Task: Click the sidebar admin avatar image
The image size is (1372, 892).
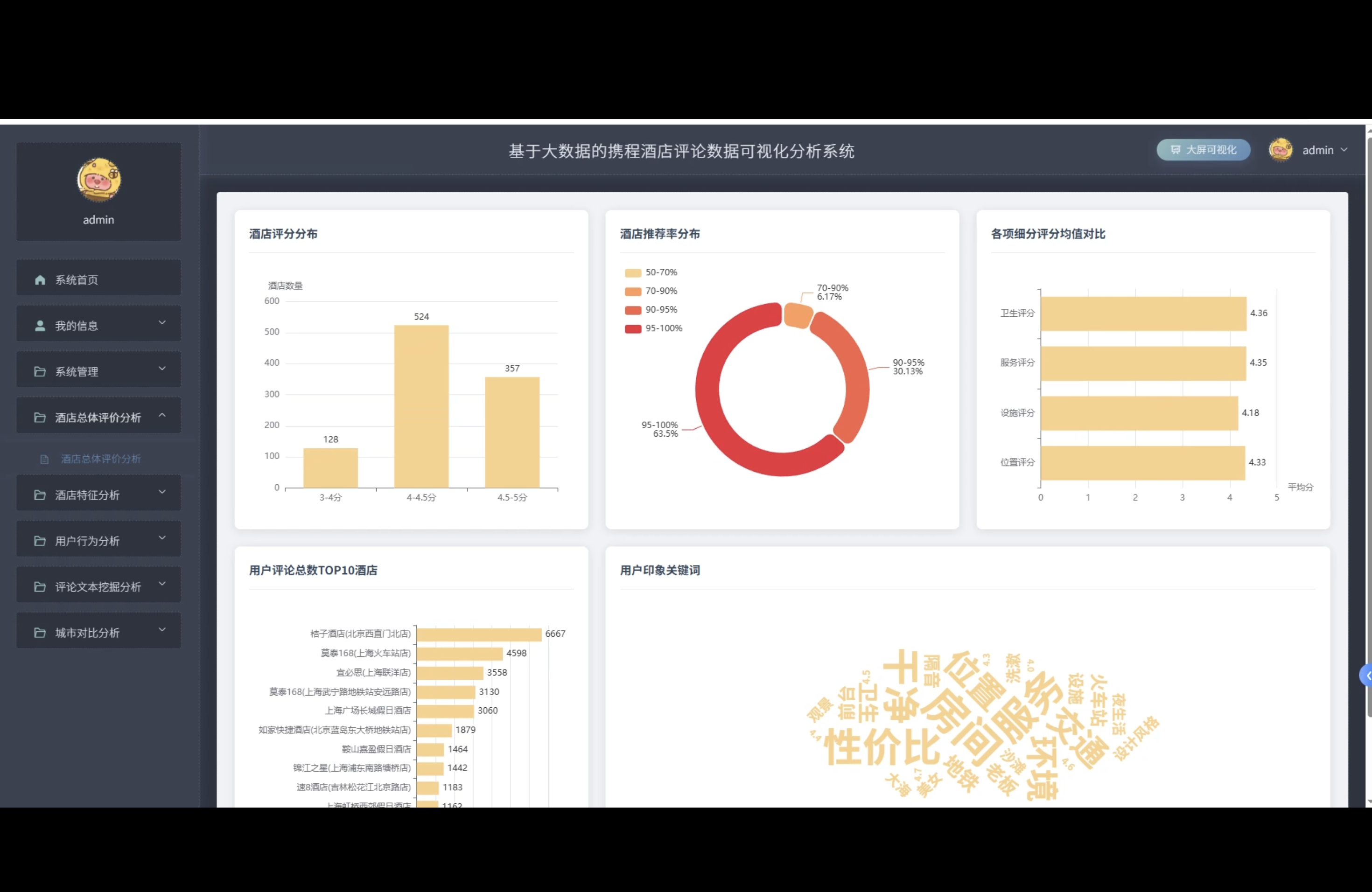Action: tap(98, 180)
